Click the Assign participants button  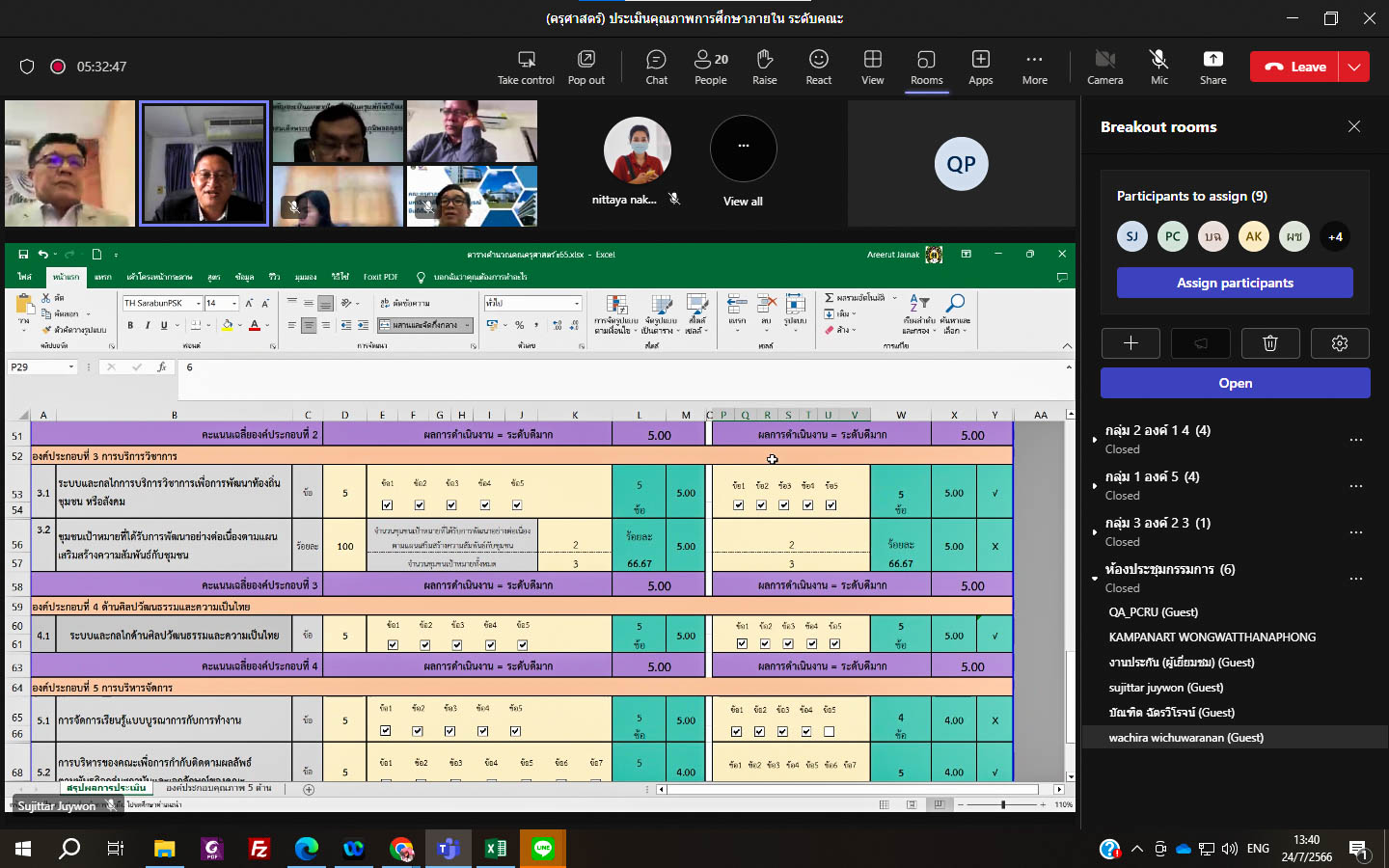tap(1235, 283)
